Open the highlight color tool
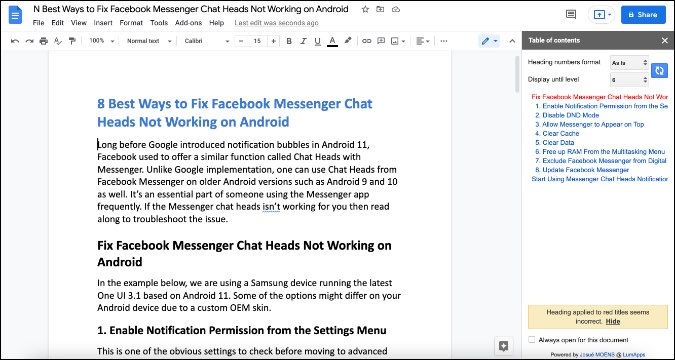The height and width of the screenshot is (360, 675). [348, 41]
